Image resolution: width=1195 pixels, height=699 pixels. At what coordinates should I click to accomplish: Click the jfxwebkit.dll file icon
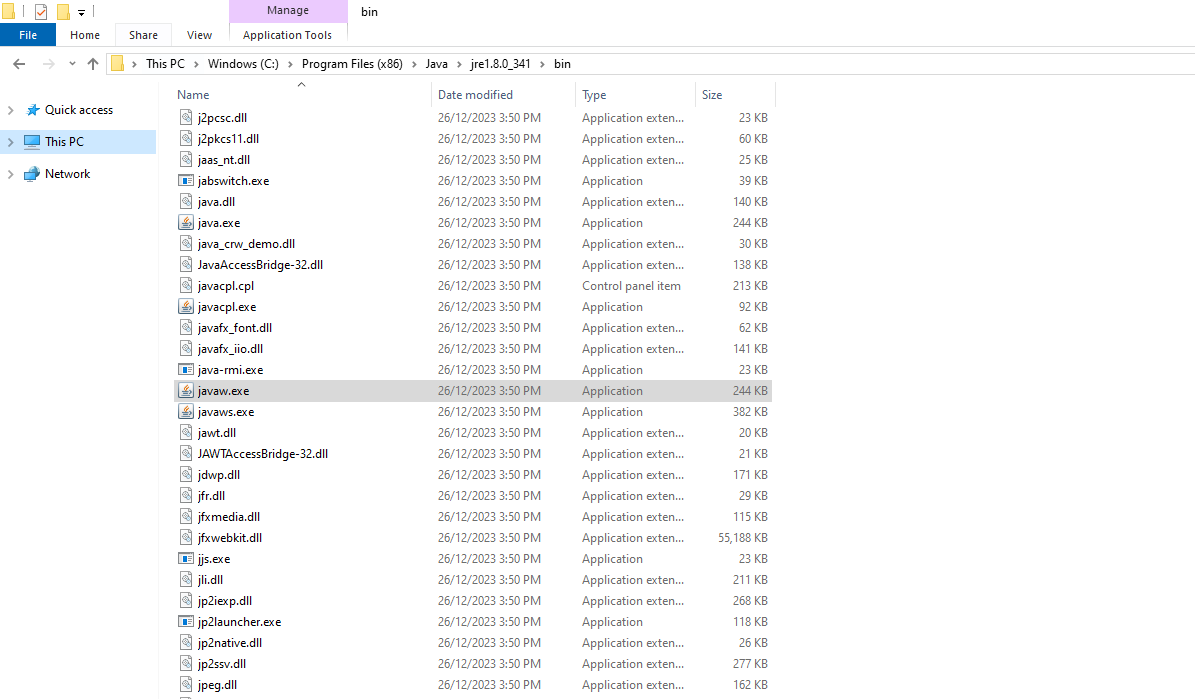pos(185,537)
